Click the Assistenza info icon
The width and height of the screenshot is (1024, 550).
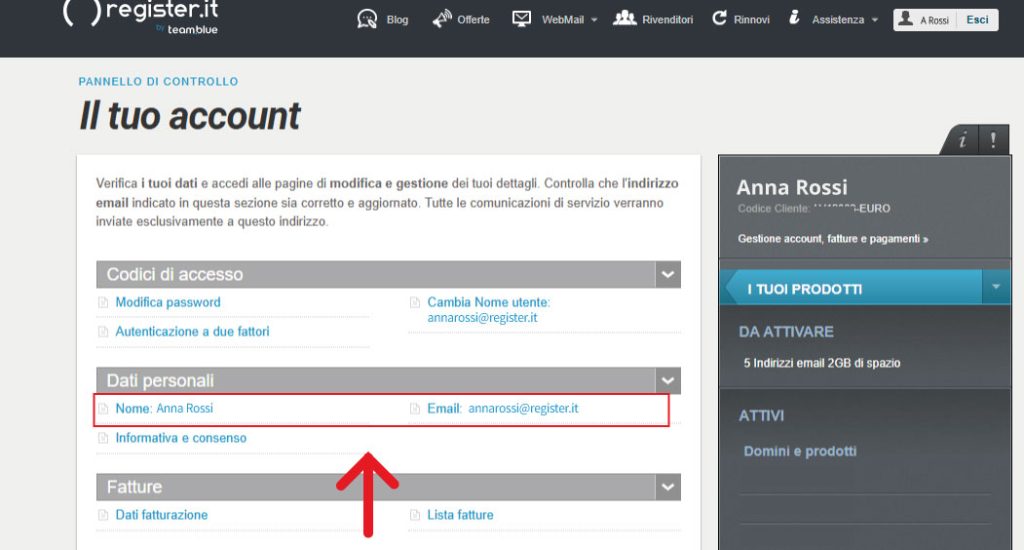point(794,18)
